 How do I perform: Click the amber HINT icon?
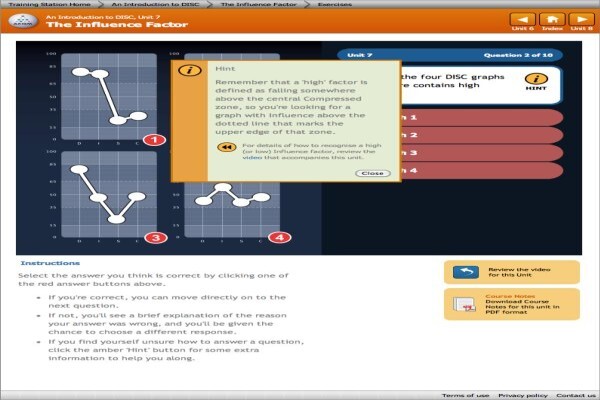coord(536,79)
